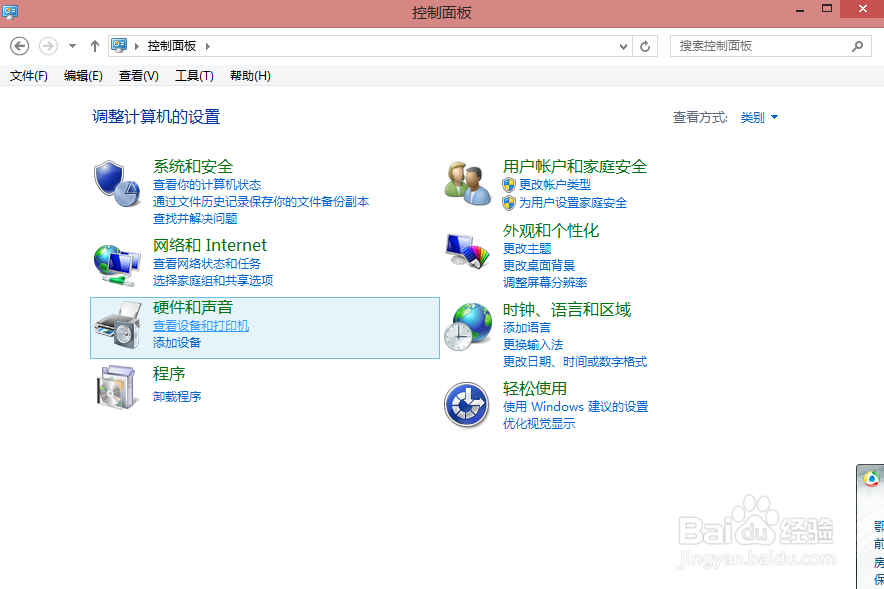Focus the 搜索控制面板 search field

pyautogui.click(x=771, y=46)
